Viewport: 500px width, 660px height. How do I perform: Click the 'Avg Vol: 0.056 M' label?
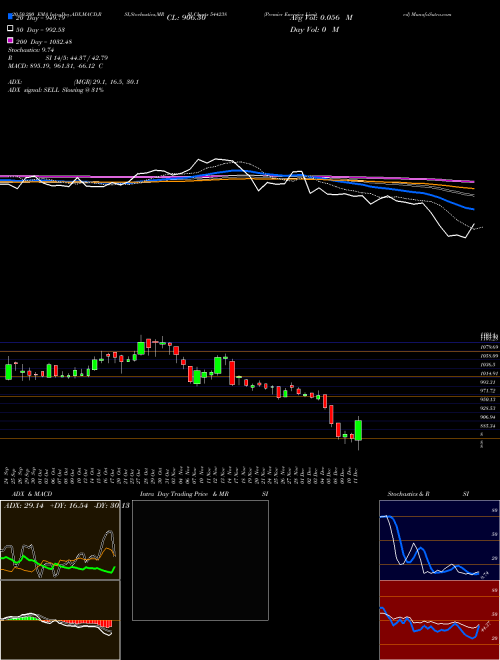321,18
